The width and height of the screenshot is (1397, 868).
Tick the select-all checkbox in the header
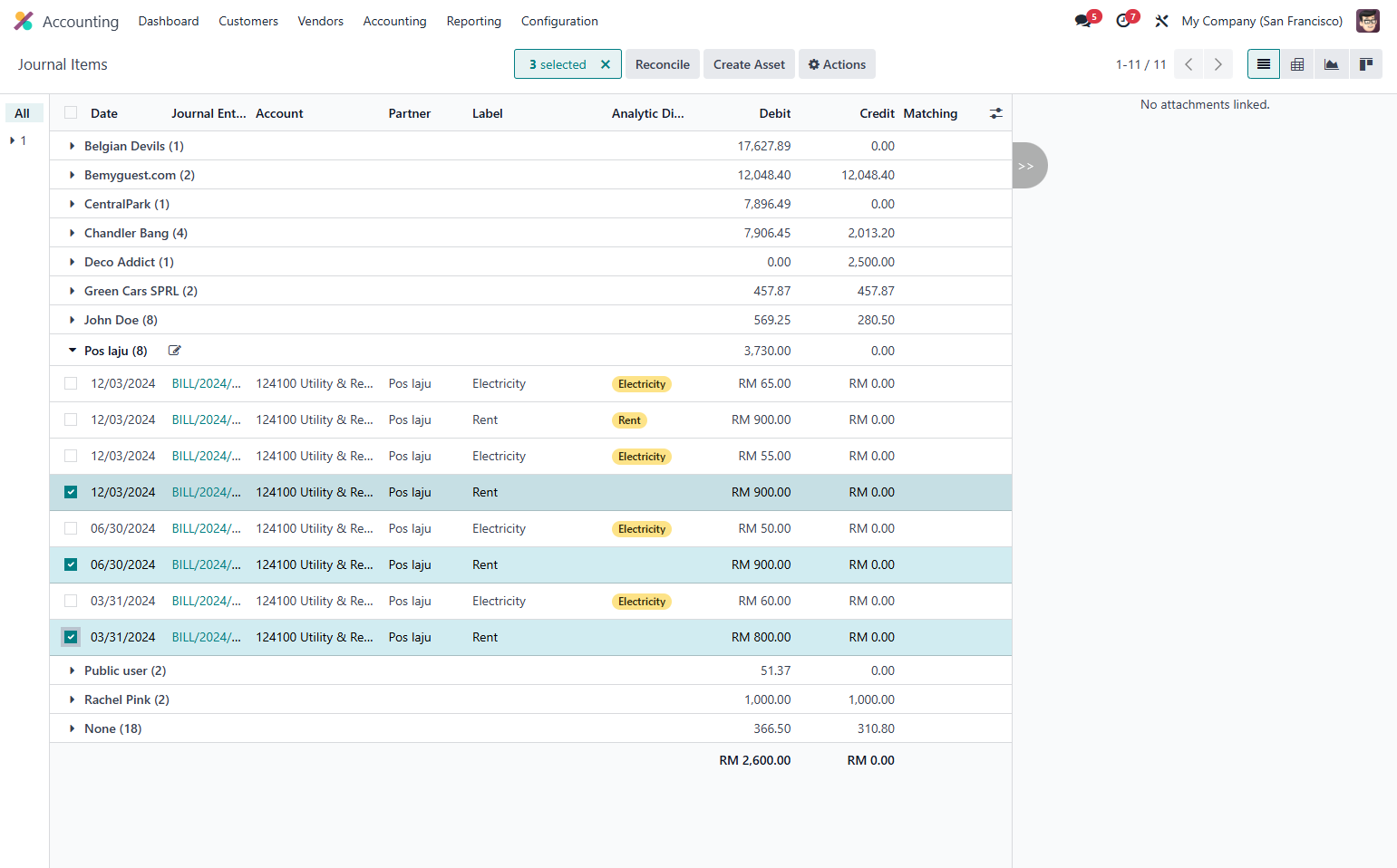71,113
